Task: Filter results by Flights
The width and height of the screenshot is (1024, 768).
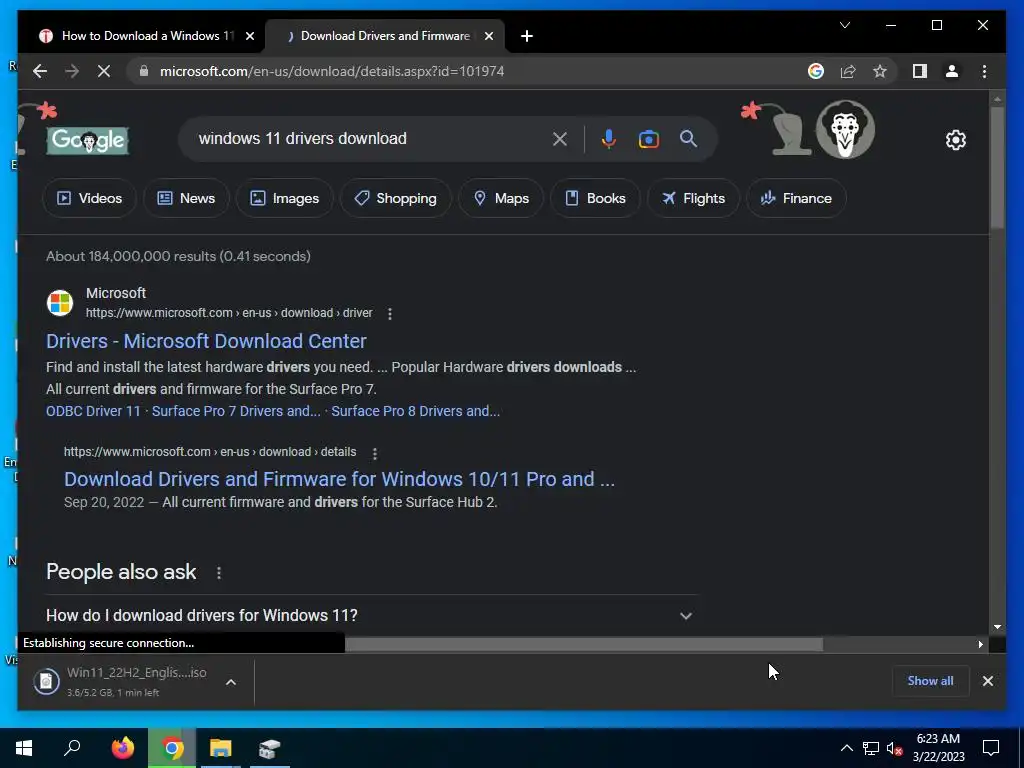Action: point(693,198)
